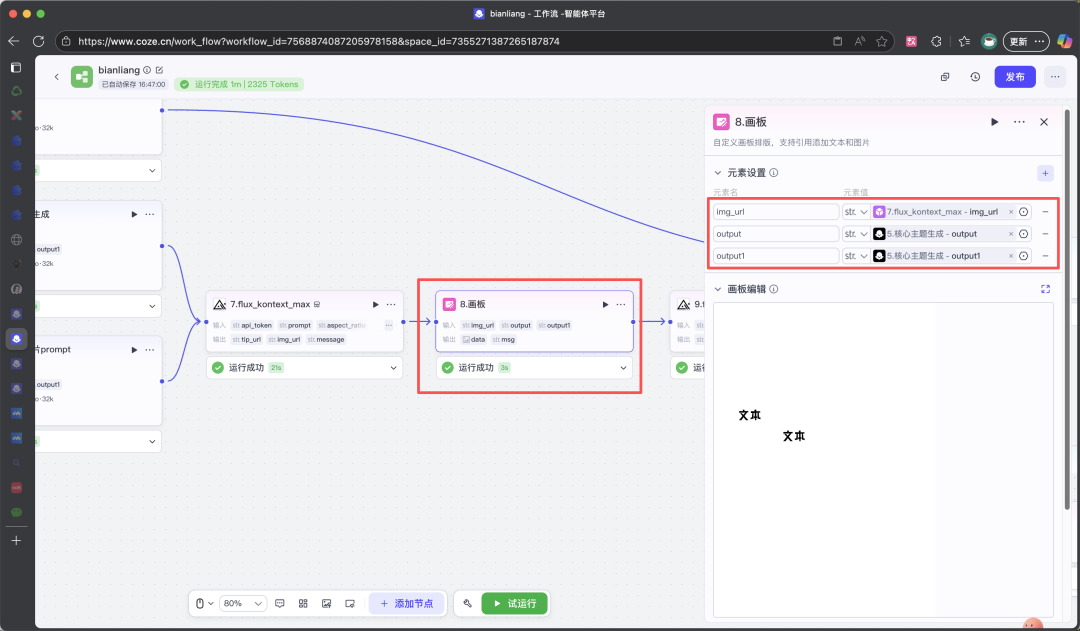Open options menu of the 生成 node
This screenshot has height=631, width=1080.
coord(149,214)
